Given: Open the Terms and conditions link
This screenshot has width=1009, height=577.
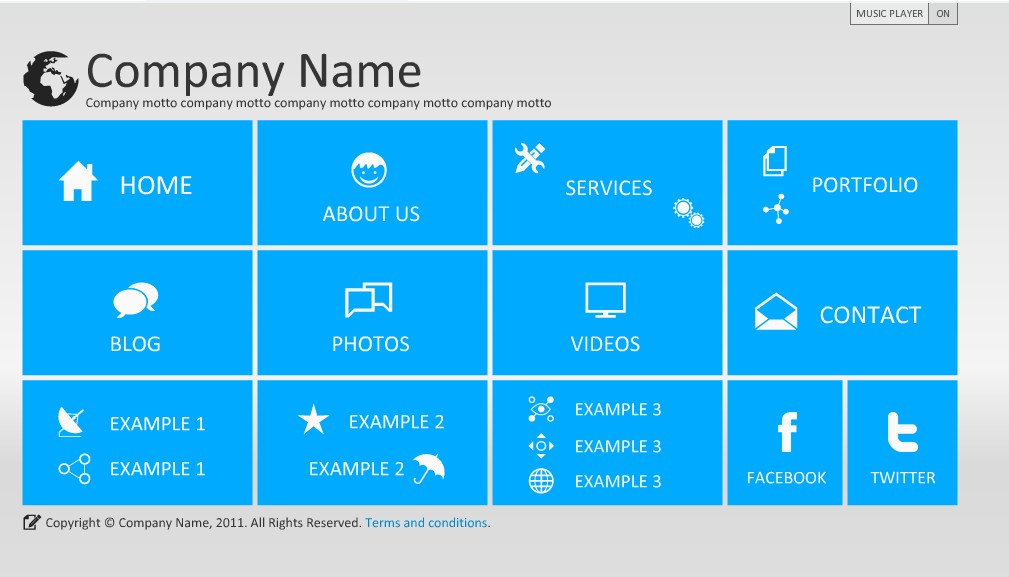Looking at the screenshot, I should tap(426, 523).
